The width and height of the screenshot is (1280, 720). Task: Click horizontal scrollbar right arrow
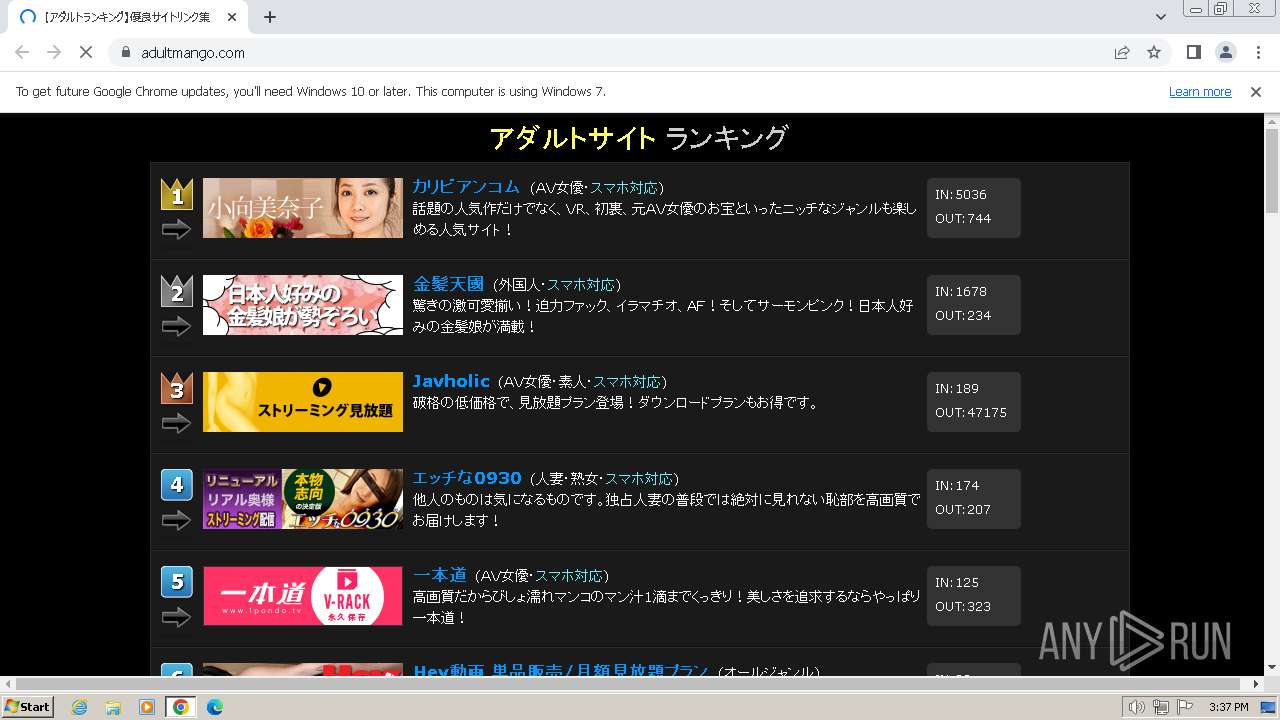click(x=1256, y=684)
